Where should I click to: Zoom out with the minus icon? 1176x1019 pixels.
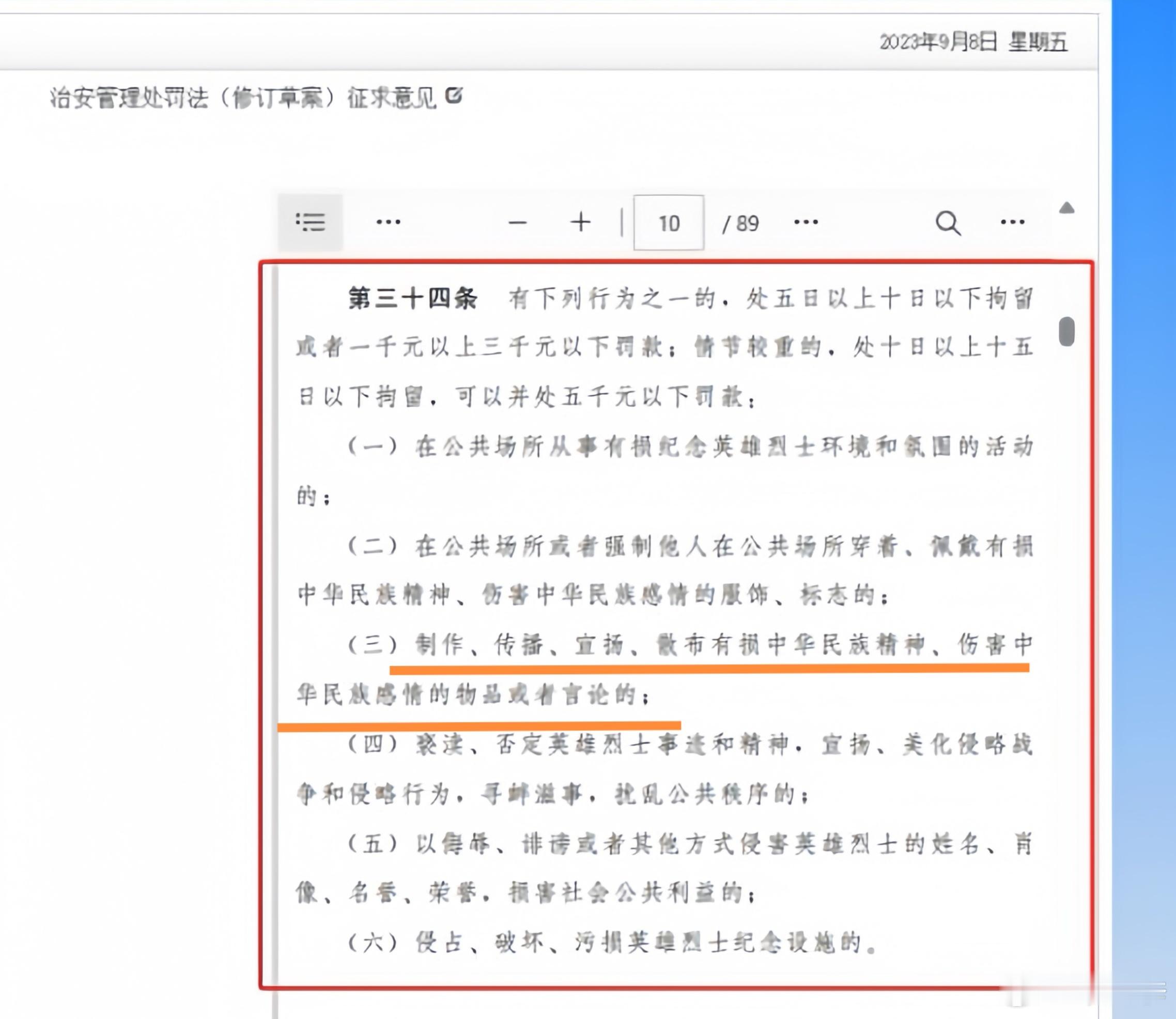click(518, 222)
